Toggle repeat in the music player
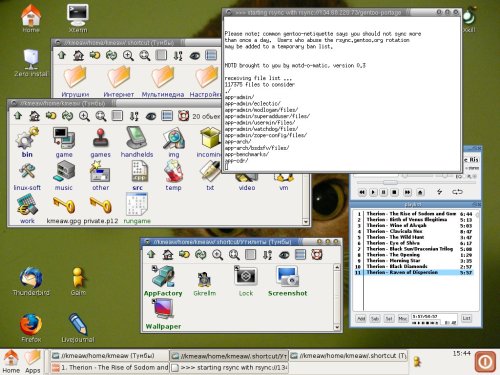The image size is (500, 375). point(457,192)
